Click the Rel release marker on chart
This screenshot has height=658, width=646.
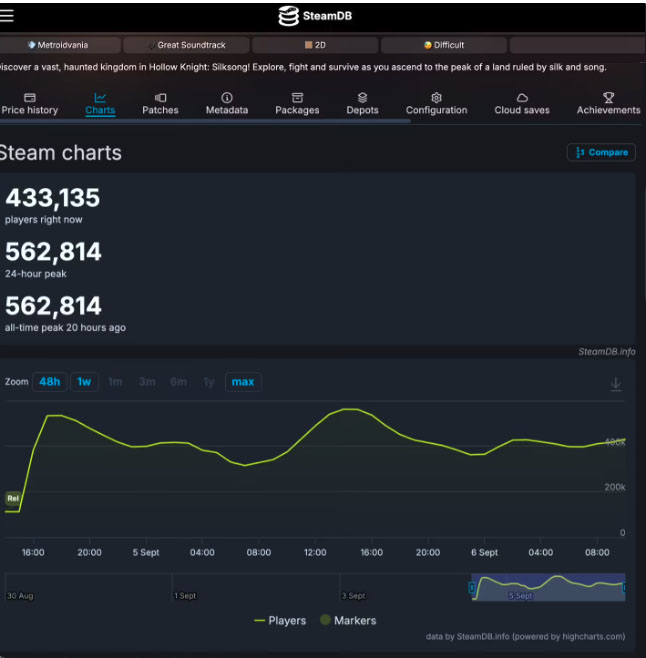(13, 498)
